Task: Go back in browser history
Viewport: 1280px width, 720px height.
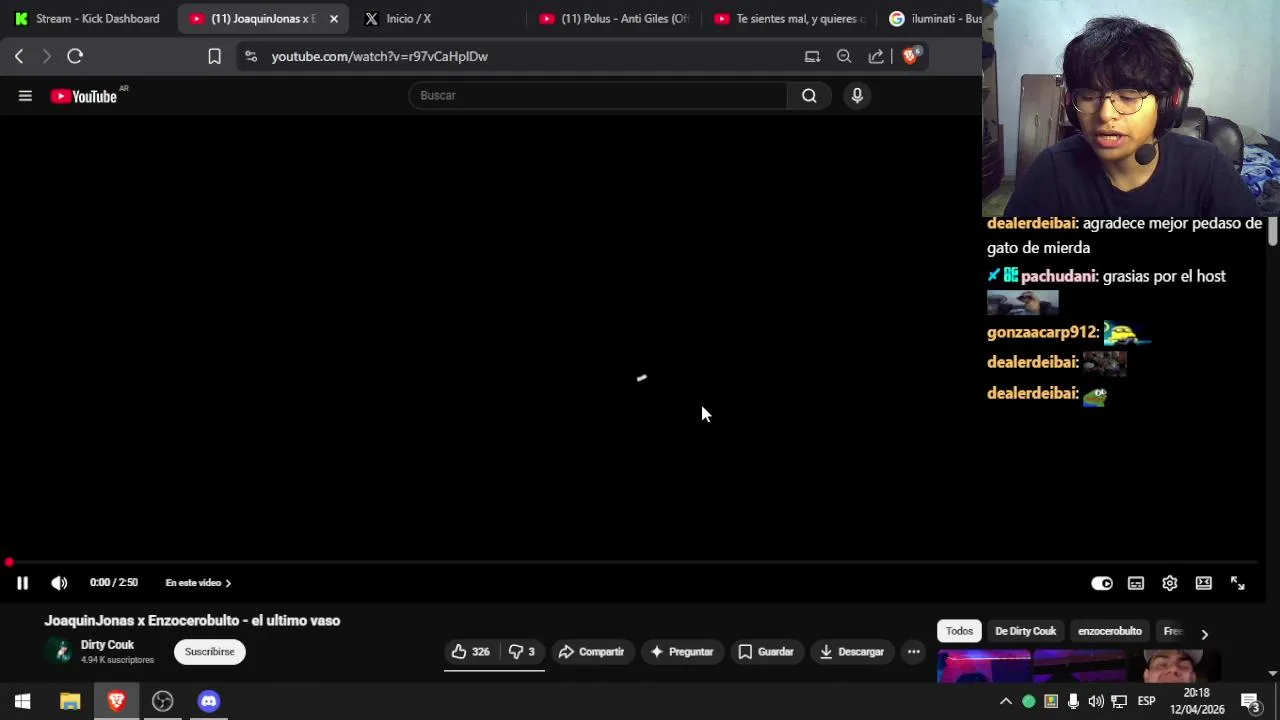Action: click(19, 56)
